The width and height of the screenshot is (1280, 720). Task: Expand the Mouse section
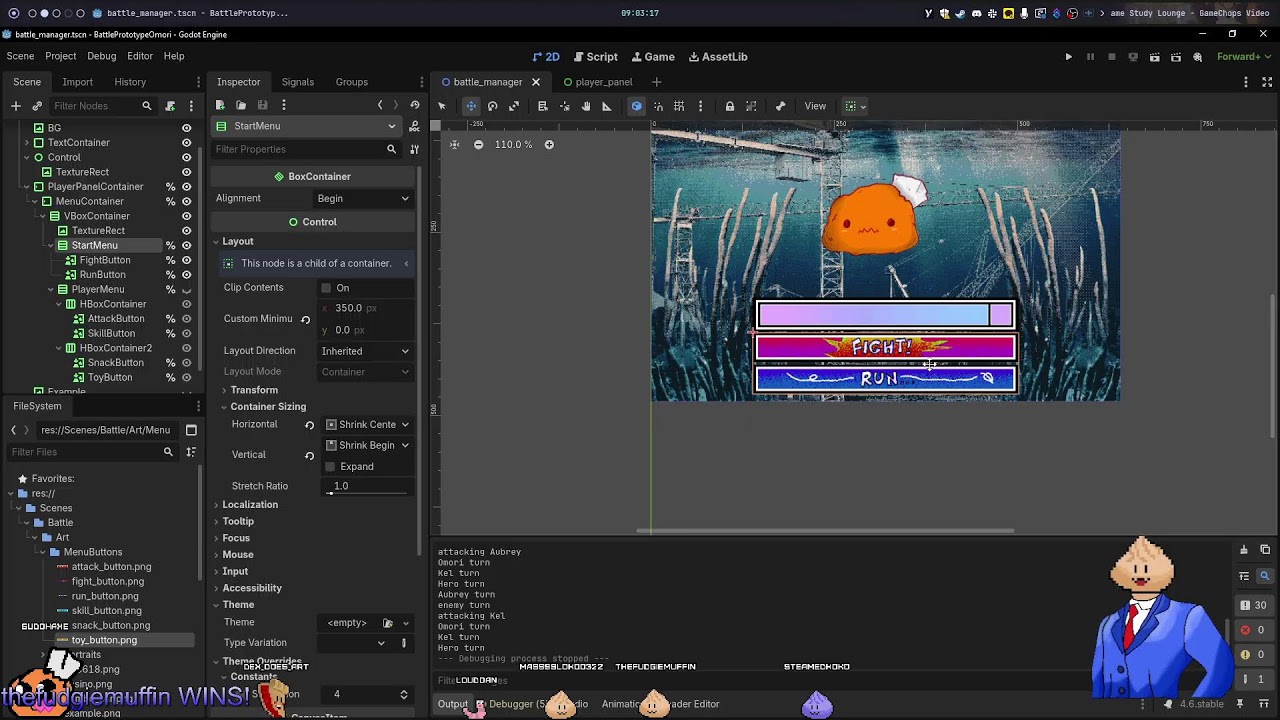pos(237,555)
